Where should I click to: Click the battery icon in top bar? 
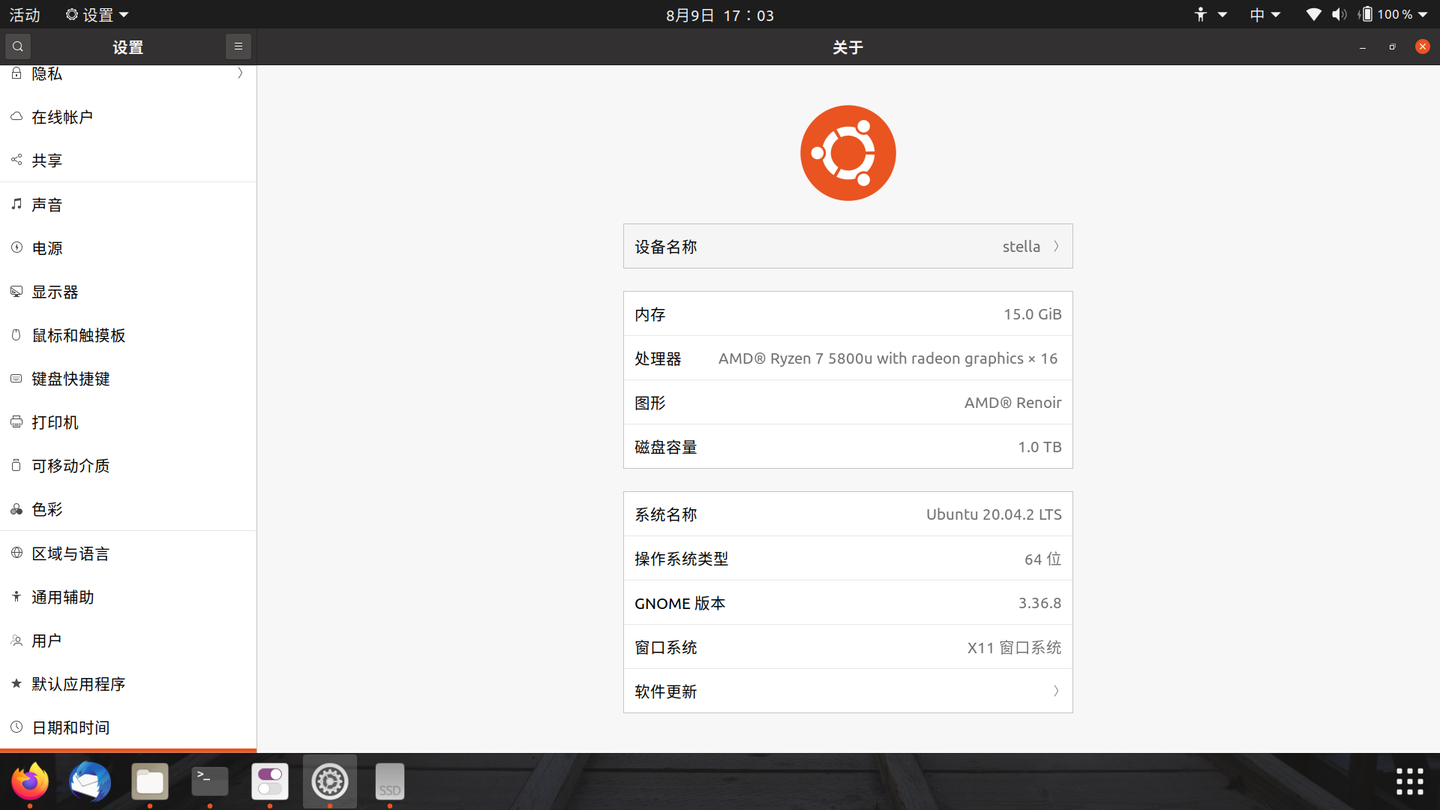coord(1366,15)
